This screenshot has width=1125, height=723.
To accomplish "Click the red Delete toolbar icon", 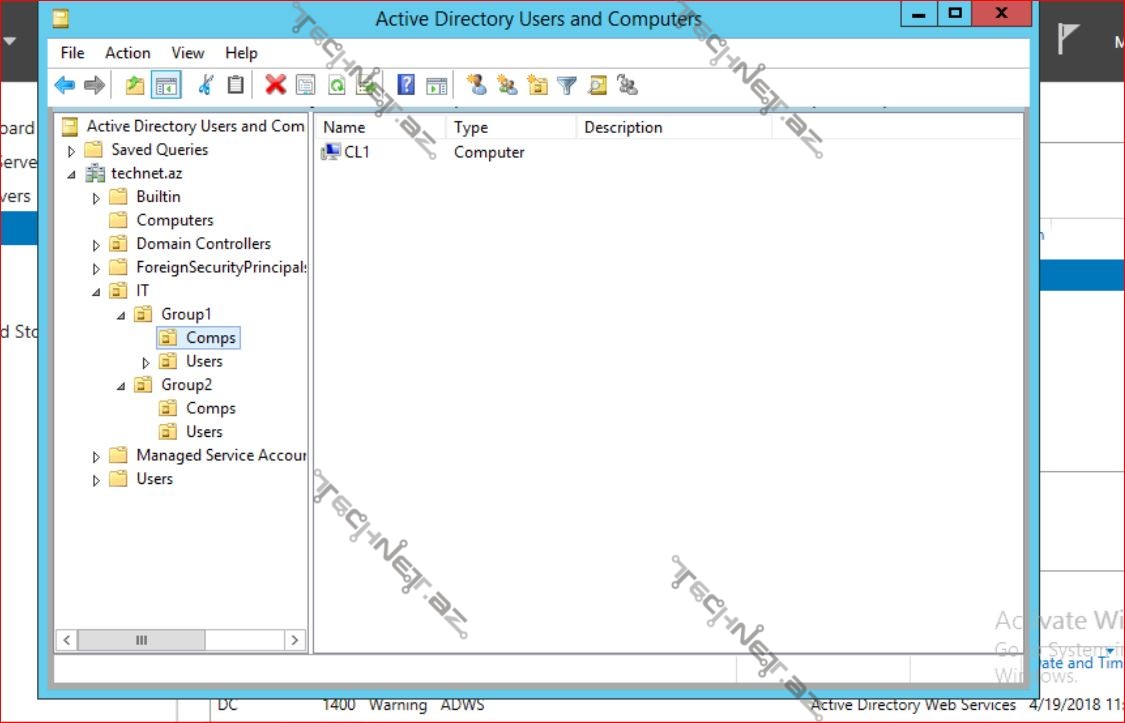I will click(275, 86).
